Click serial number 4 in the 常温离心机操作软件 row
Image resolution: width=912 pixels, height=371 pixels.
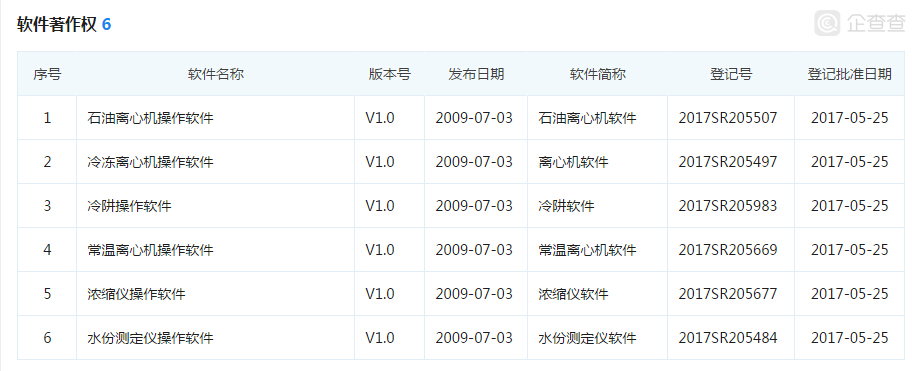[47, 250]
